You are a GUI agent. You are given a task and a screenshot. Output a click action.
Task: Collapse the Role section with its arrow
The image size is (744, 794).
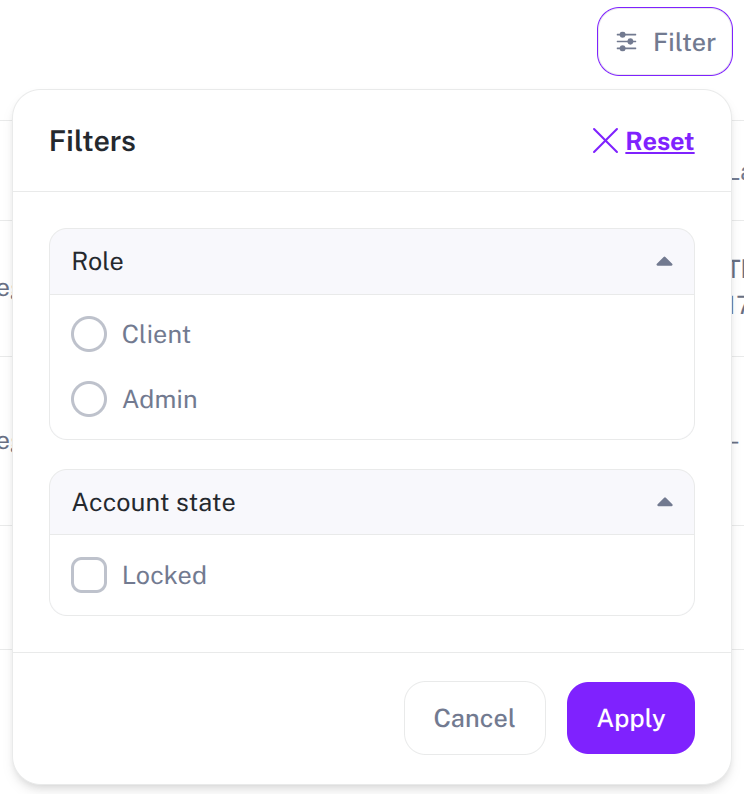pos(664,262)
